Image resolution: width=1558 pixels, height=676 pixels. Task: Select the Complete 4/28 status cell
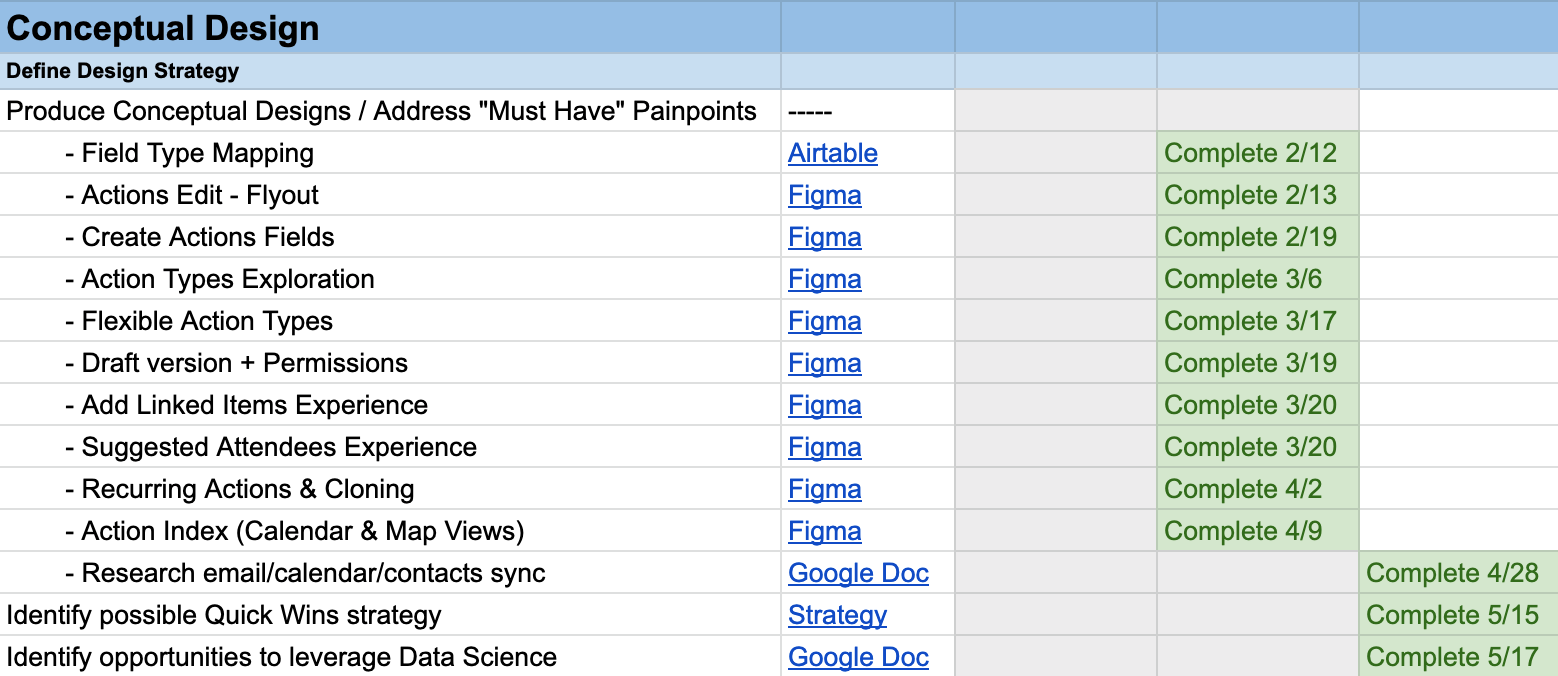coord(1457,573)
